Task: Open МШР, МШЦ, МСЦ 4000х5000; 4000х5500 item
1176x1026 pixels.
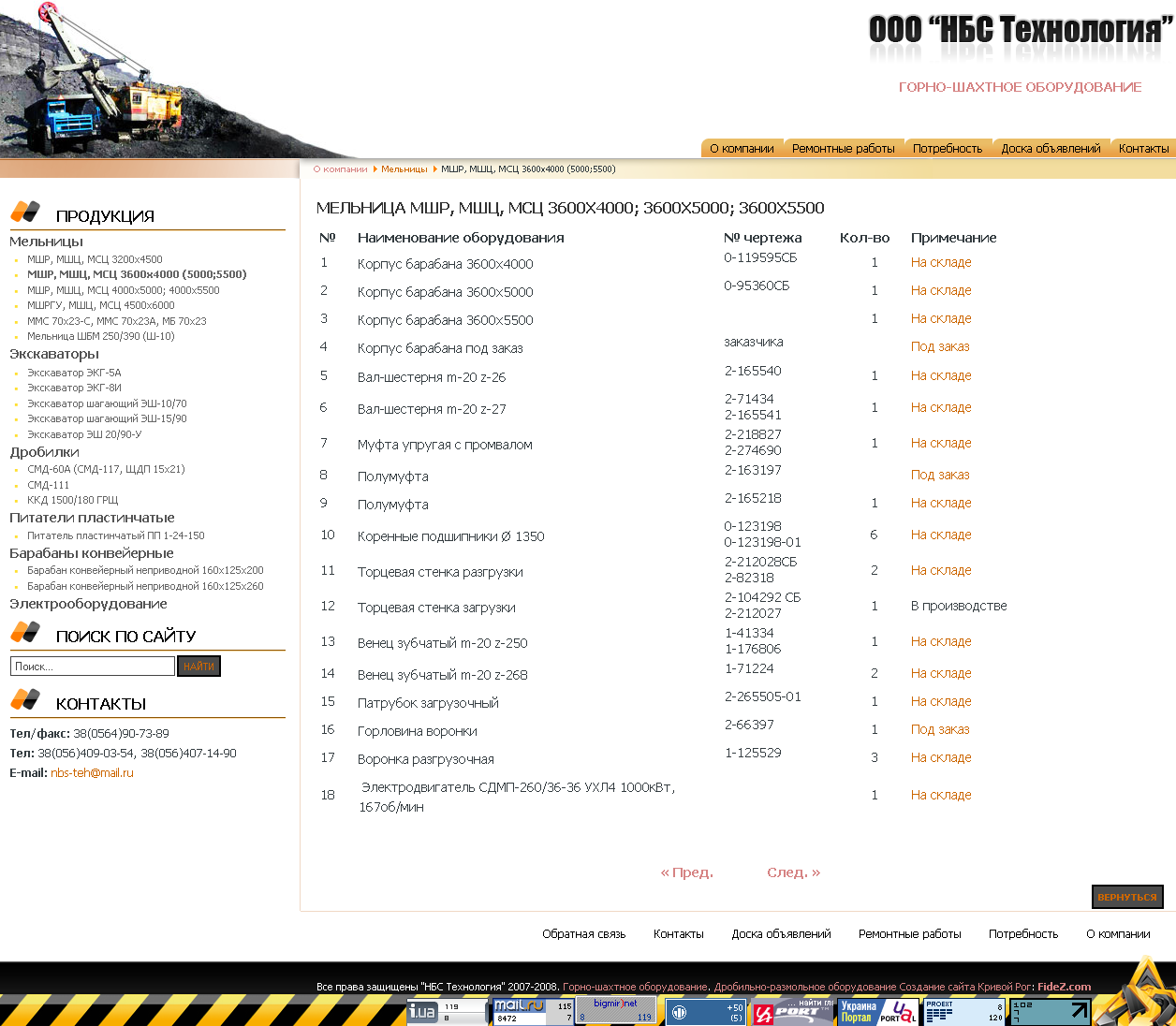Action: (x=124, y=290)
